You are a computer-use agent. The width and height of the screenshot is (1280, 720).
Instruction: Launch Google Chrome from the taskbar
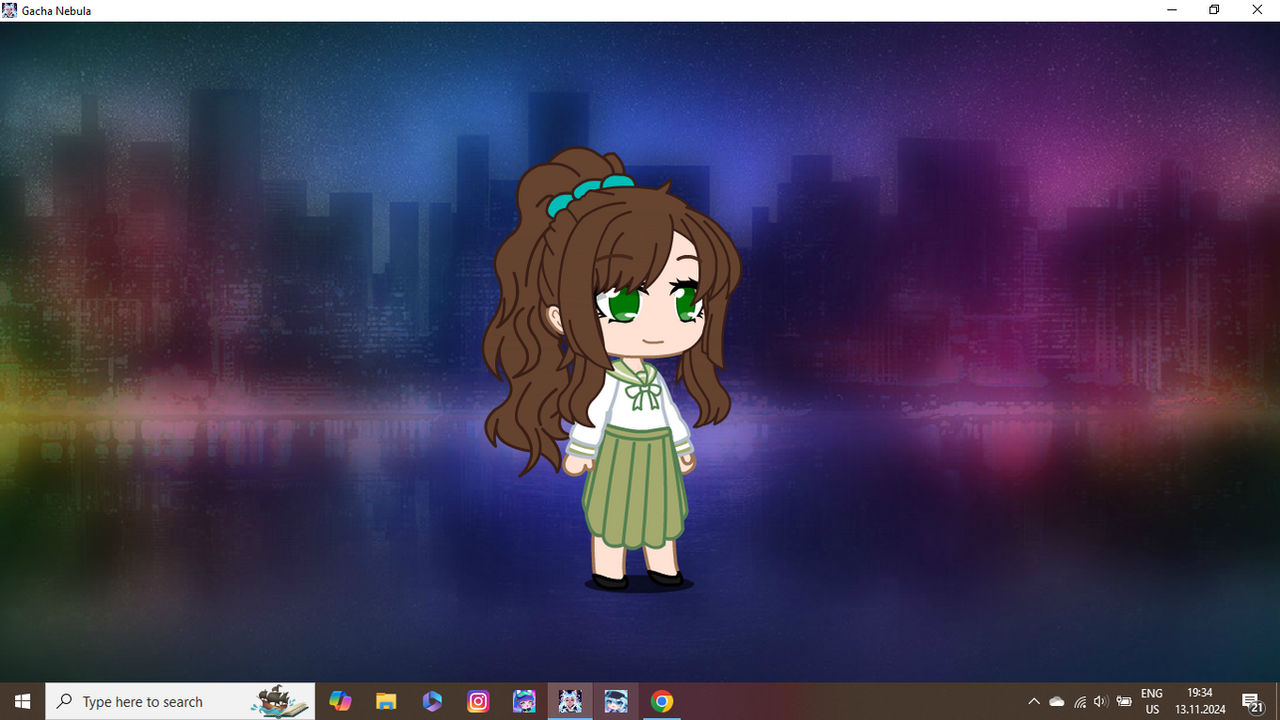(x=662, y=701)
